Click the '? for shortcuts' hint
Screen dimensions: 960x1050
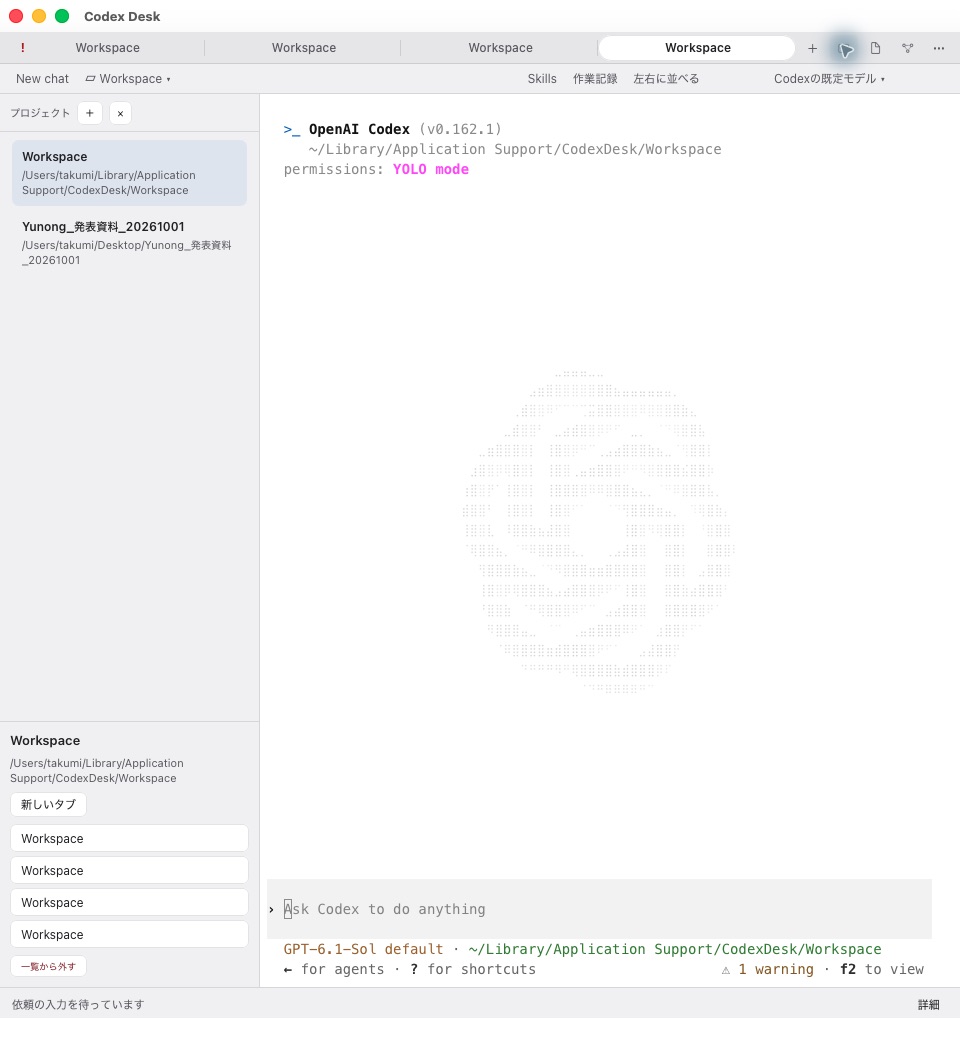[473, 969]
